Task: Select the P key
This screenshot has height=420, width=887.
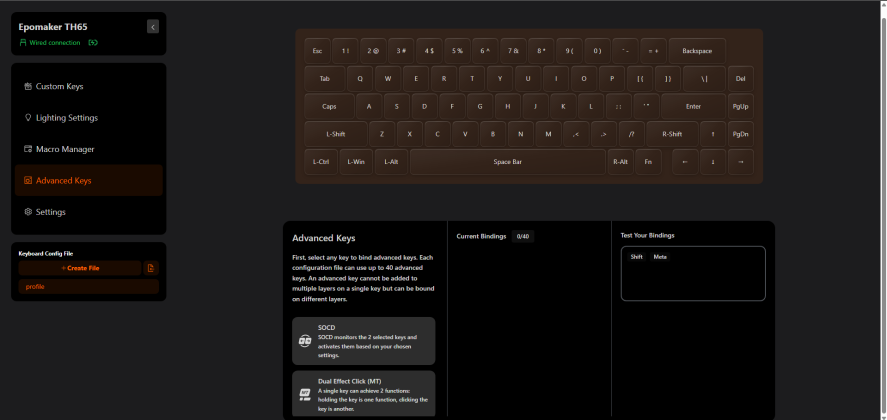Action: tap(612, 79)
